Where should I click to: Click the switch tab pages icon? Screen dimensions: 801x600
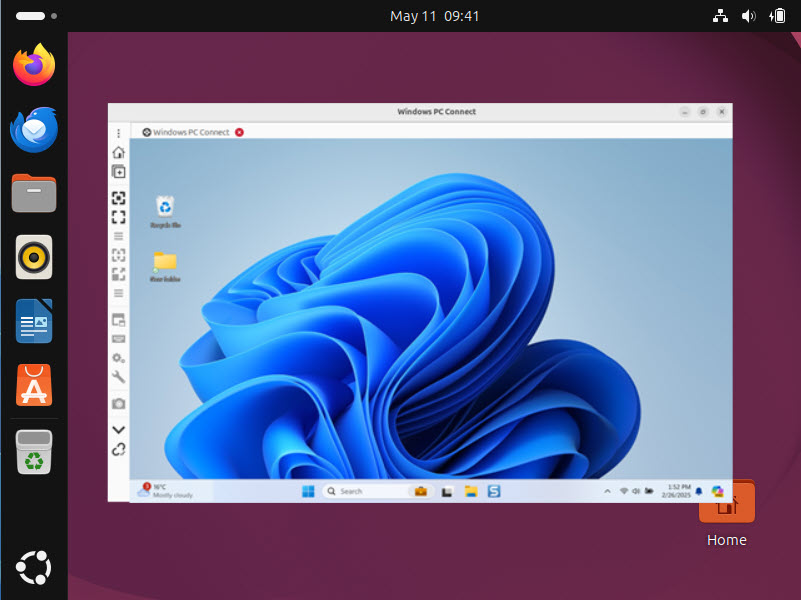pos(119,320)
